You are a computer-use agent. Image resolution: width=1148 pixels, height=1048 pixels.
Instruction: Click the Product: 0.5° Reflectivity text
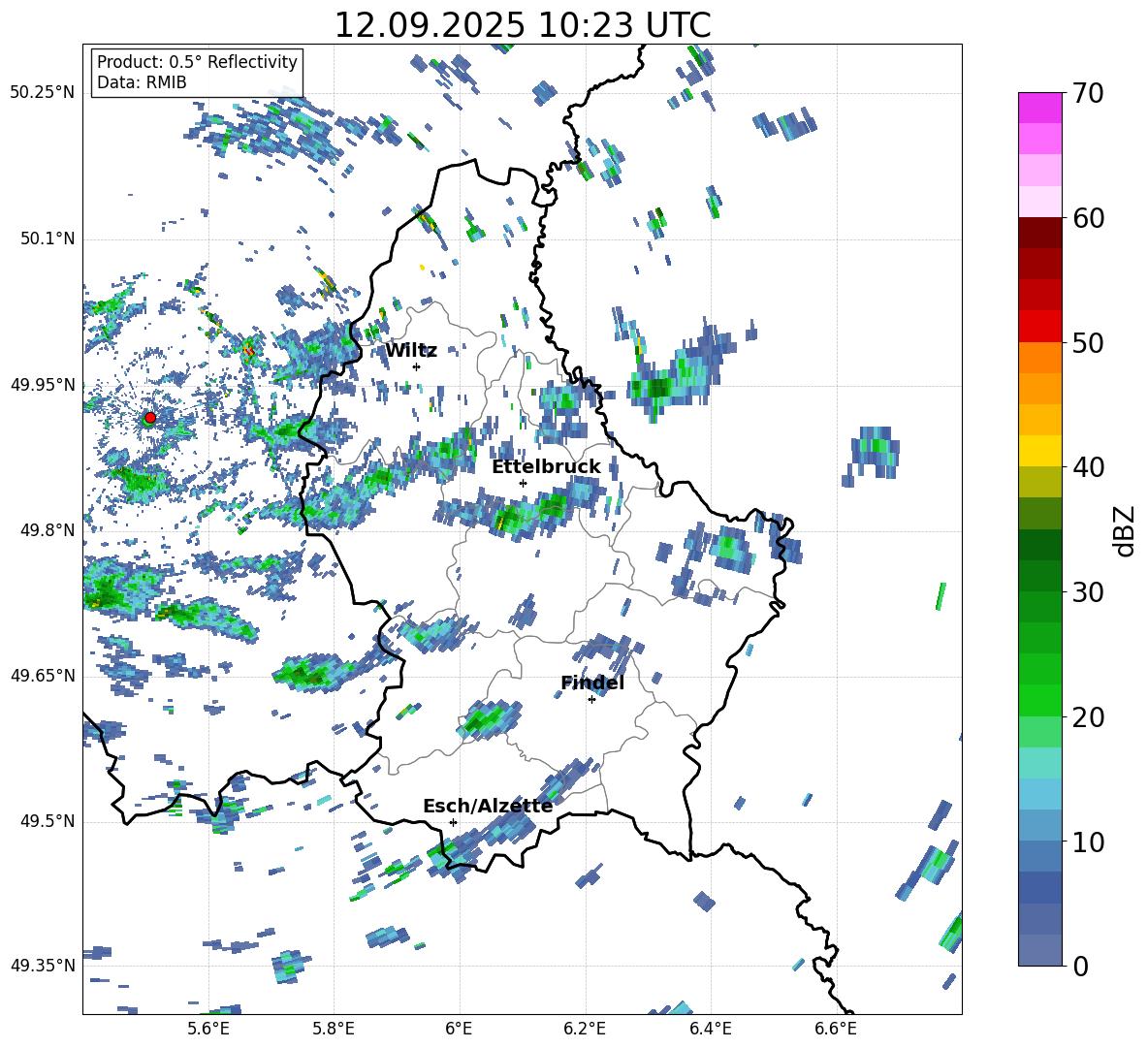tap(197, 61)
